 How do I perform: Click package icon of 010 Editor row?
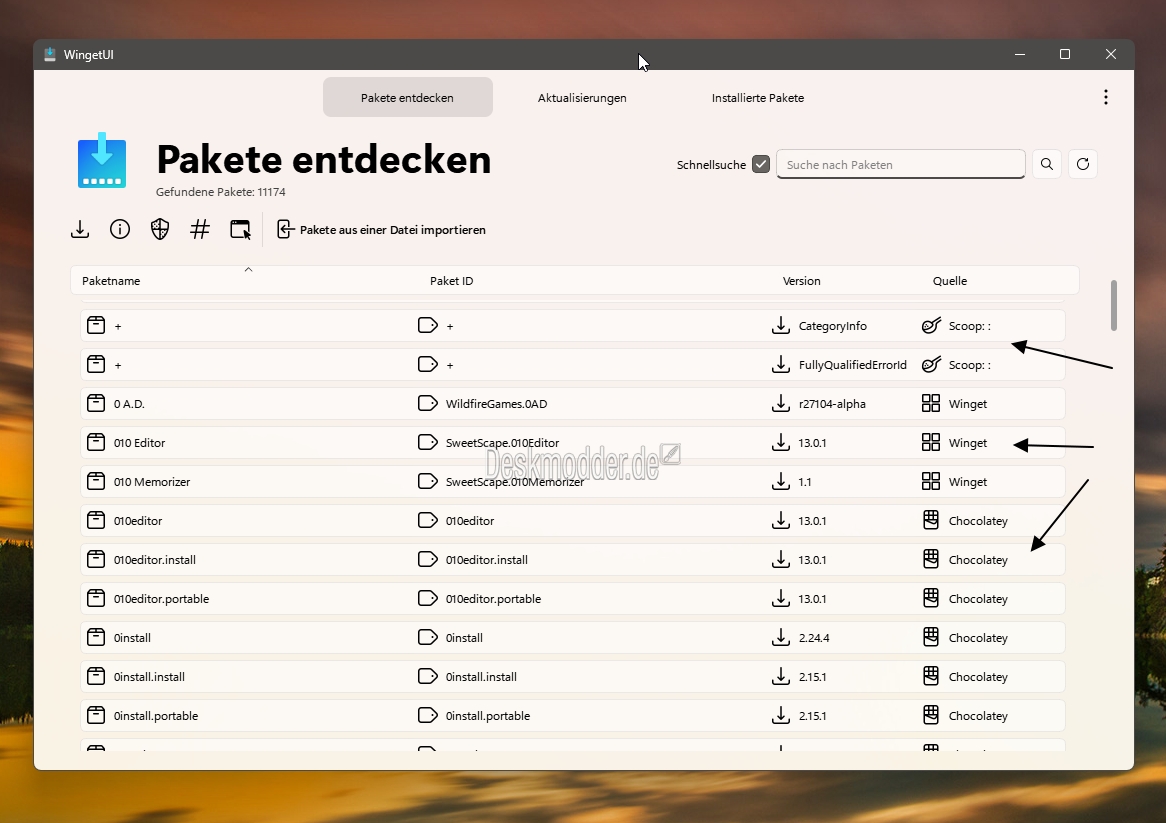pyautogui.click(x=96, y=442)
